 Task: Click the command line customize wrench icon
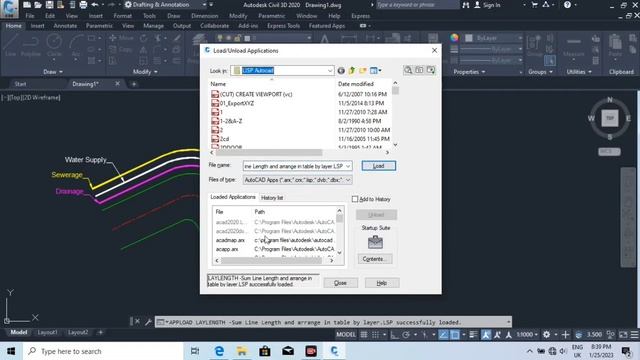click(148, 322)
